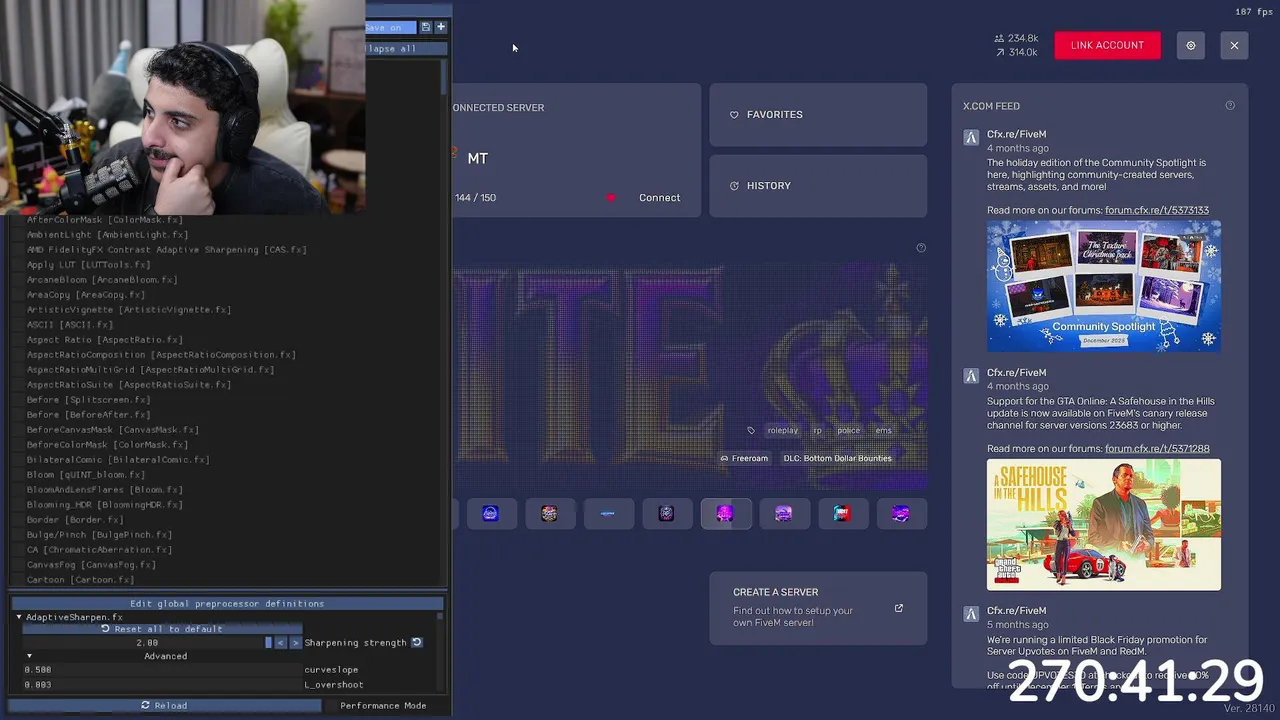The width and height of the screenshot is (1280, 720).
Task: Enable the CanvasFog effect checkbox
Action: pyautogui.click(x=17, y=565)
